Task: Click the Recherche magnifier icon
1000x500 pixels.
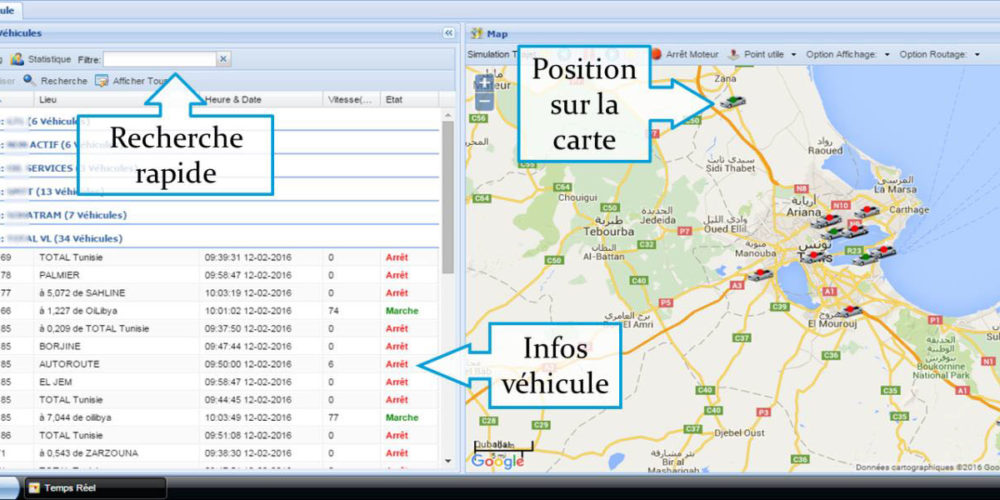Action: tap(29, 80)
